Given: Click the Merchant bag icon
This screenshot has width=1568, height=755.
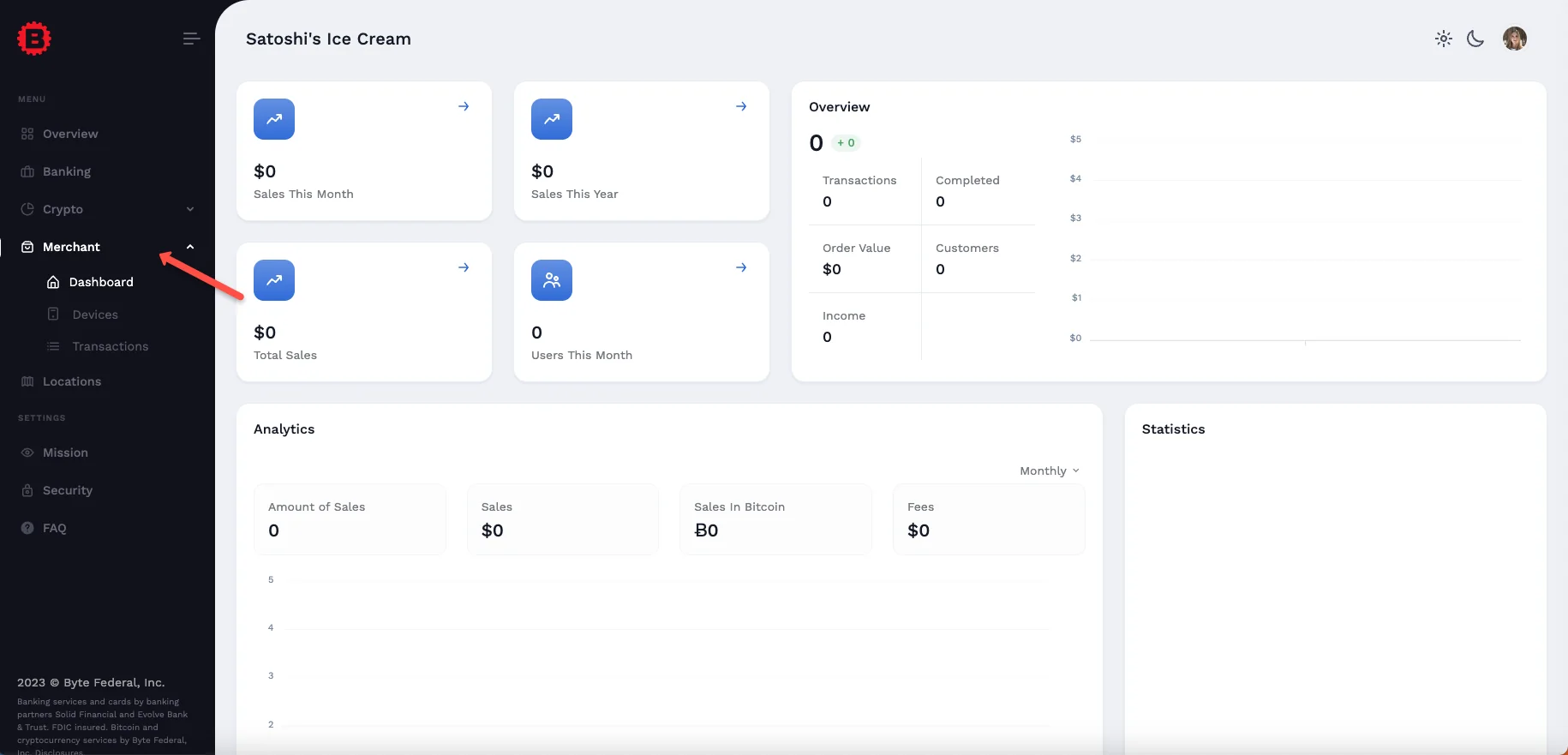Looking at the screenshot, I should (27, 247).
